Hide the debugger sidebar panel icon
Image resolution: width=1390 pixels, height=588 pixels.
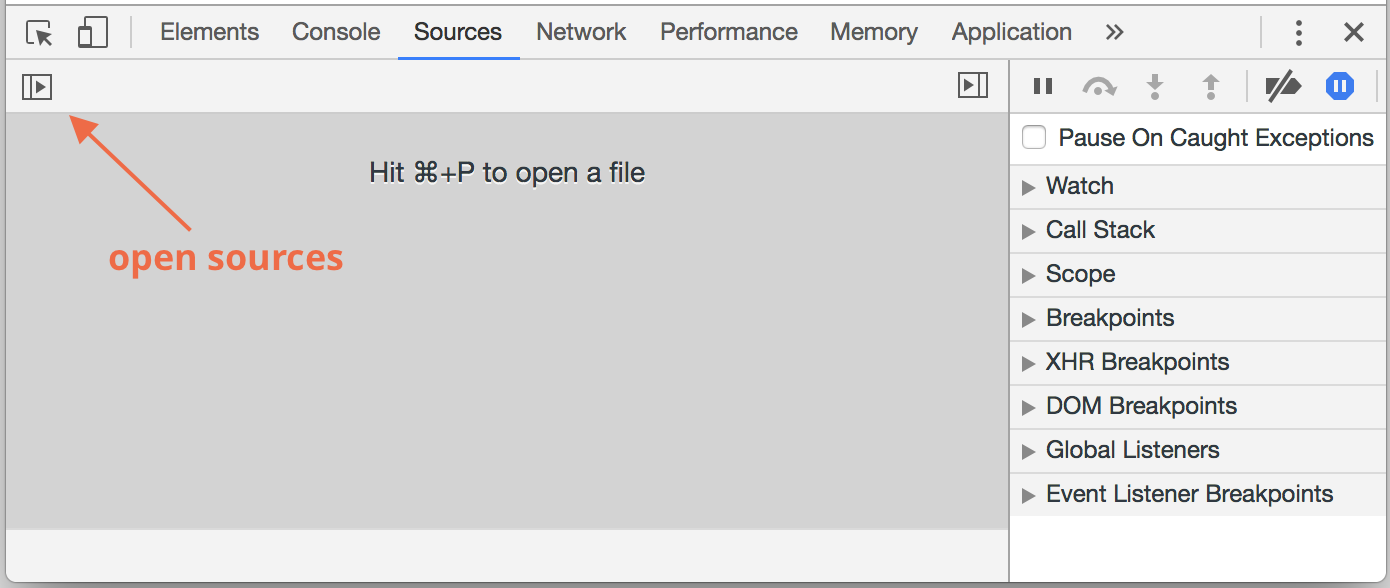point(973,86)
